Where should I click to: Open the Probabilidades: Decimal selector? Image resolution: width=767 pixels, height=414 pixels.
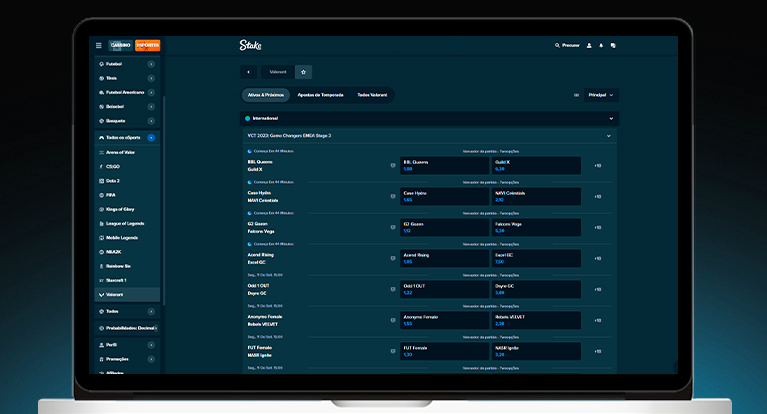(x=127, y=328)
